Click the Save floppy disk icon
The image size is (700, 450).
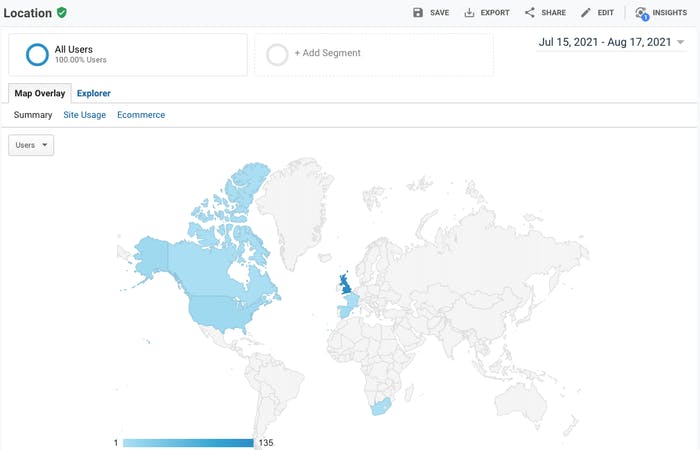pyautogui.click(x=418, y=12)
